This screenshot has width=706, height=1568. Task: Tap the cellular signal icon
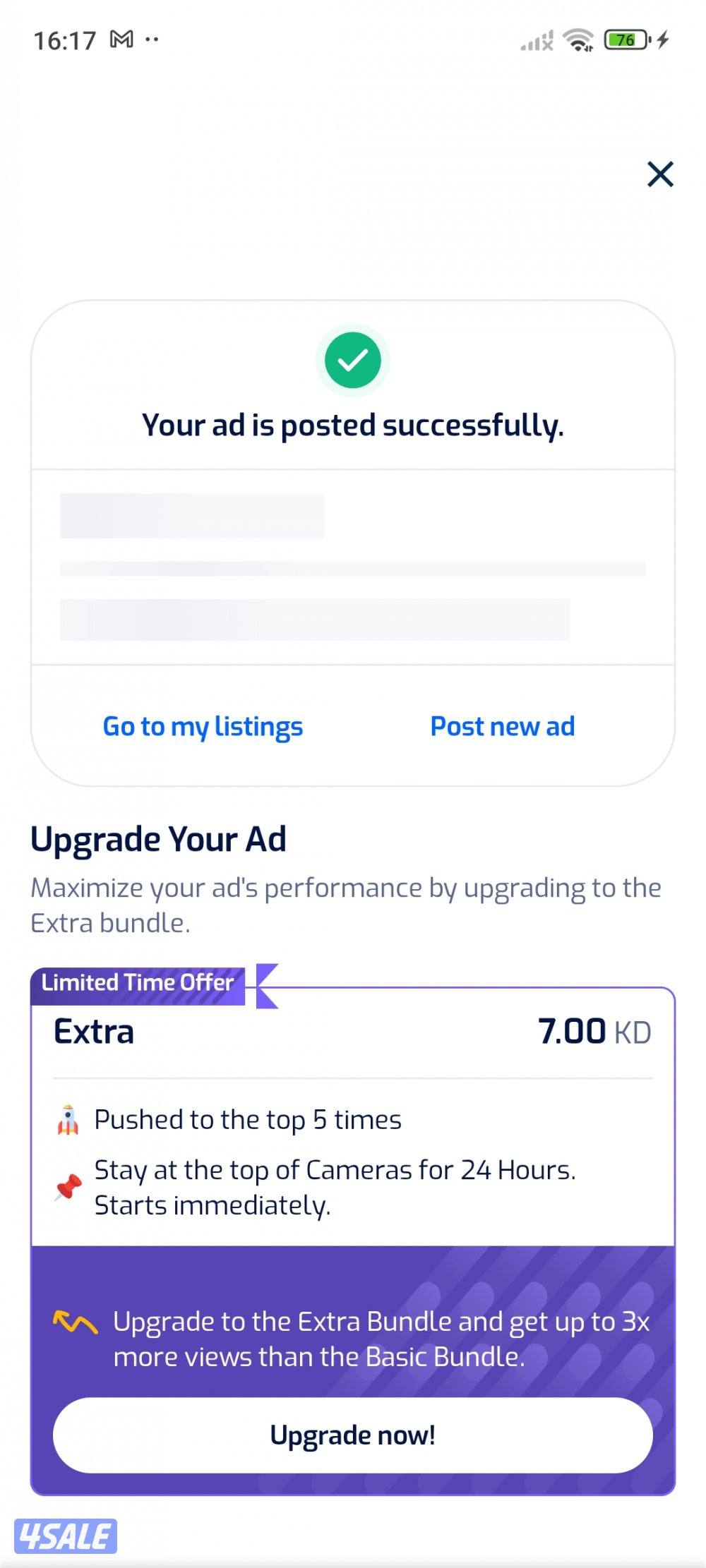click(537, 42)
